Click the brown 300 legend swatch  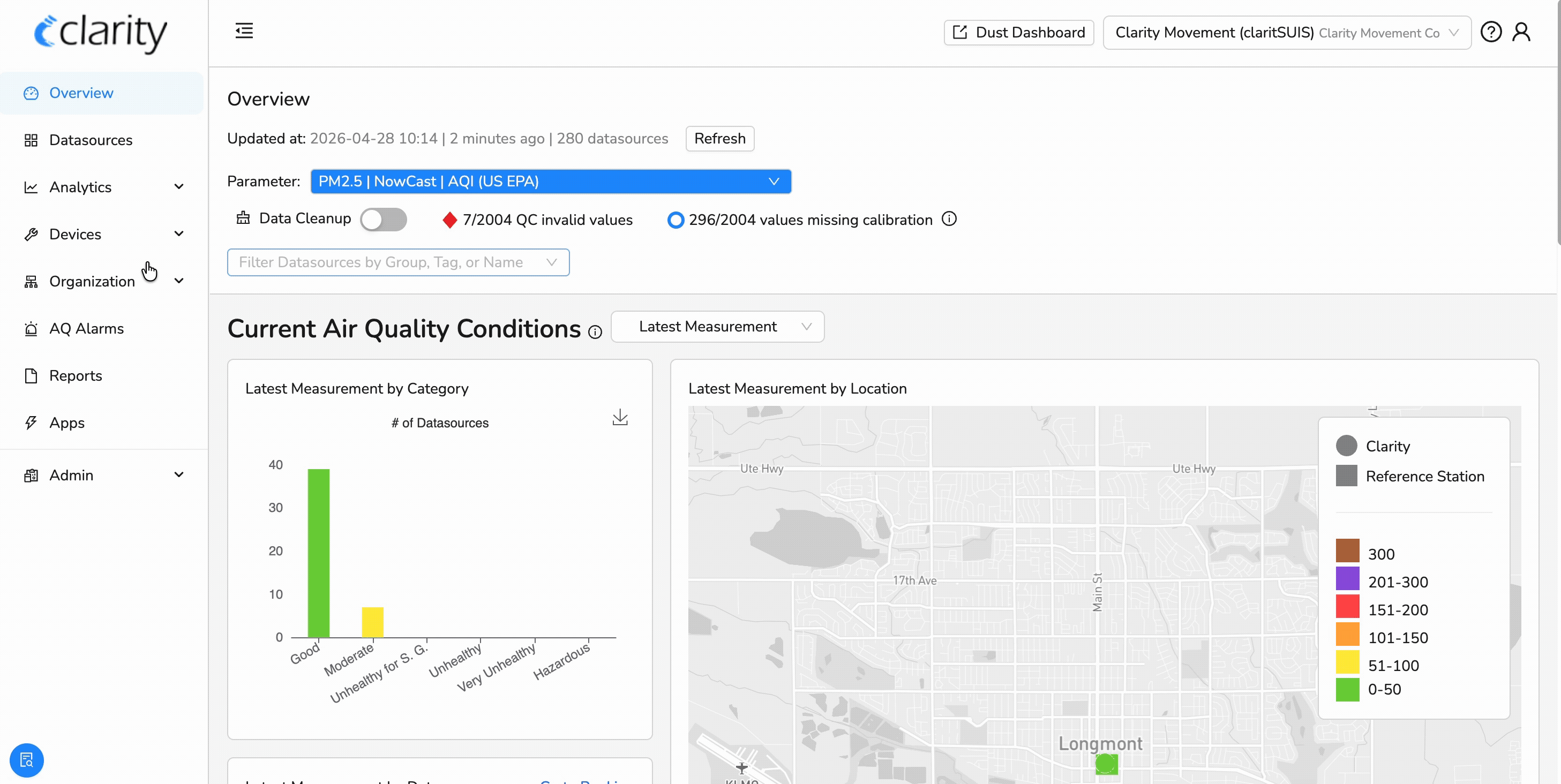click(x=1348, y=551)
